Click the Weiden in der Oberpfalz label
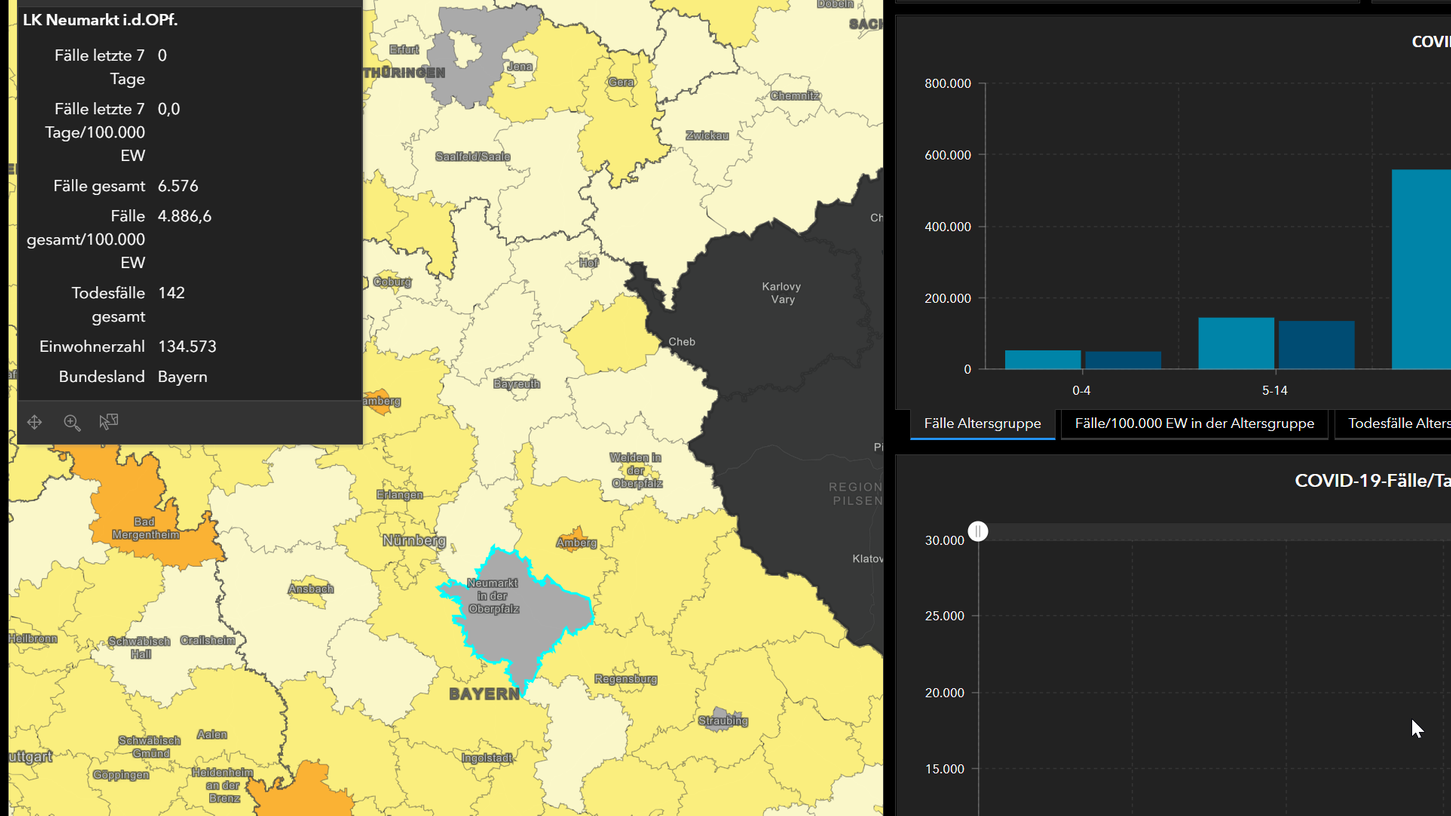The width and height of the screenshot is (1451, 816). pos(636,470)
